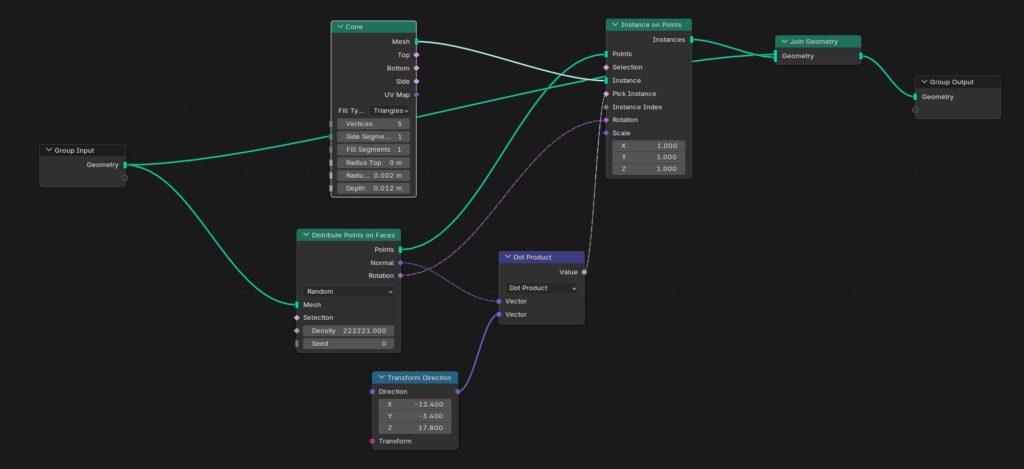Click the Direction Y -3.400 field

[x=415, y=416]
